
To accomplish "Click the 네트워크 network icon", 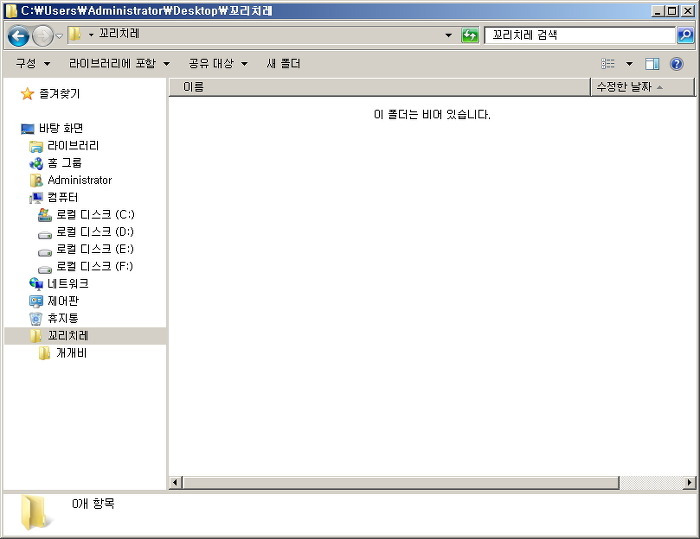I will click(x=36, y=284).
